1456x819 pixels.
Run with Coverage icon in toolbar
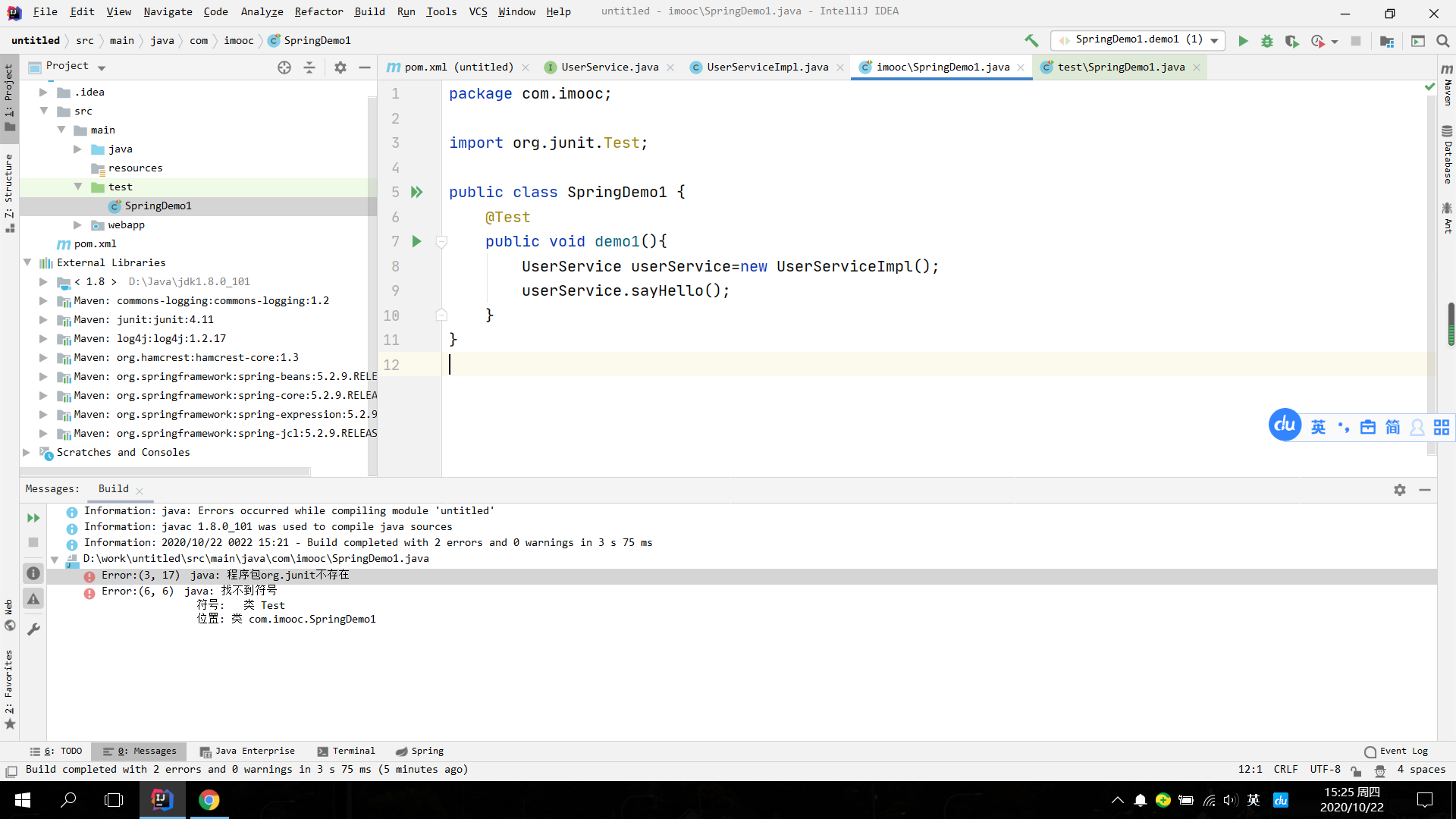tap(1292, 41)
